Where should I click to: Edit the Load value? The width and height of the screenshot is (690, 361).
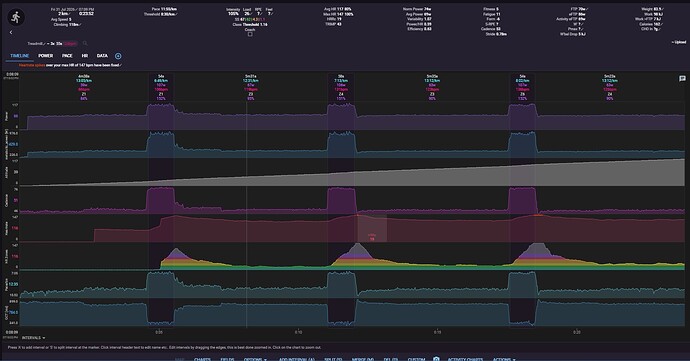(x=247, y=14)
